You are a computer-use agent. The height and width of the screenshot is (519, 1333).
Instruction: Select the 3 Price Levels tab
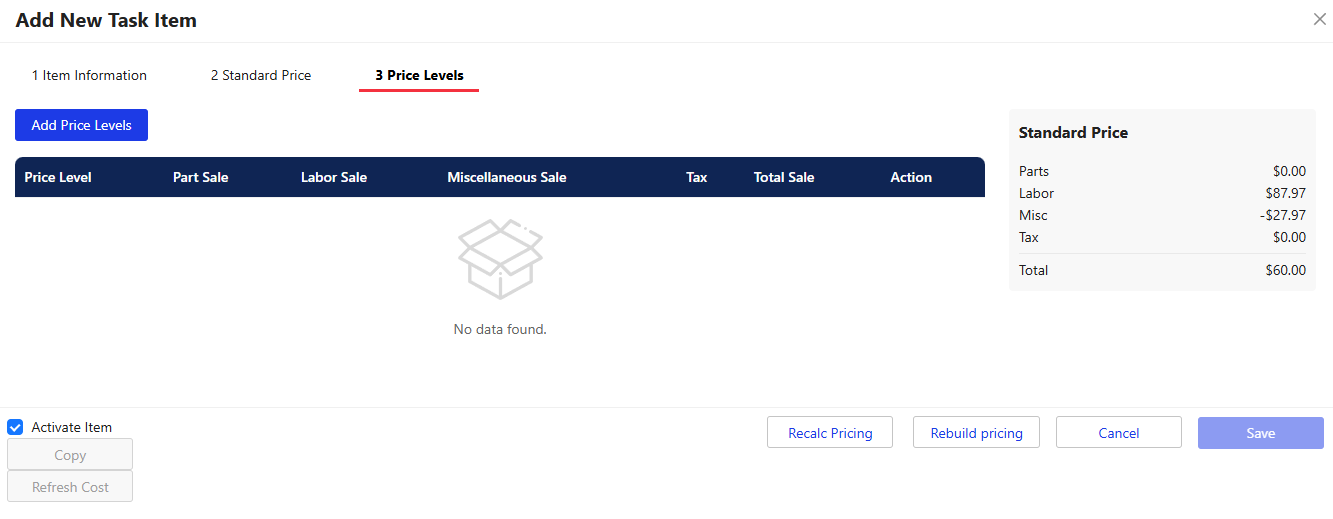(x=419, y=75)
